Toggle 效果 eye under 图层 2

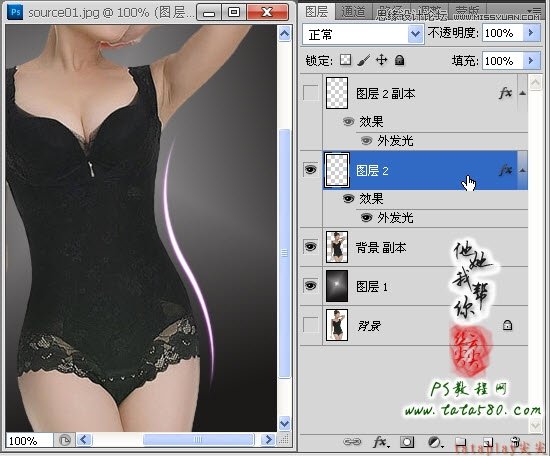(348, 199)
